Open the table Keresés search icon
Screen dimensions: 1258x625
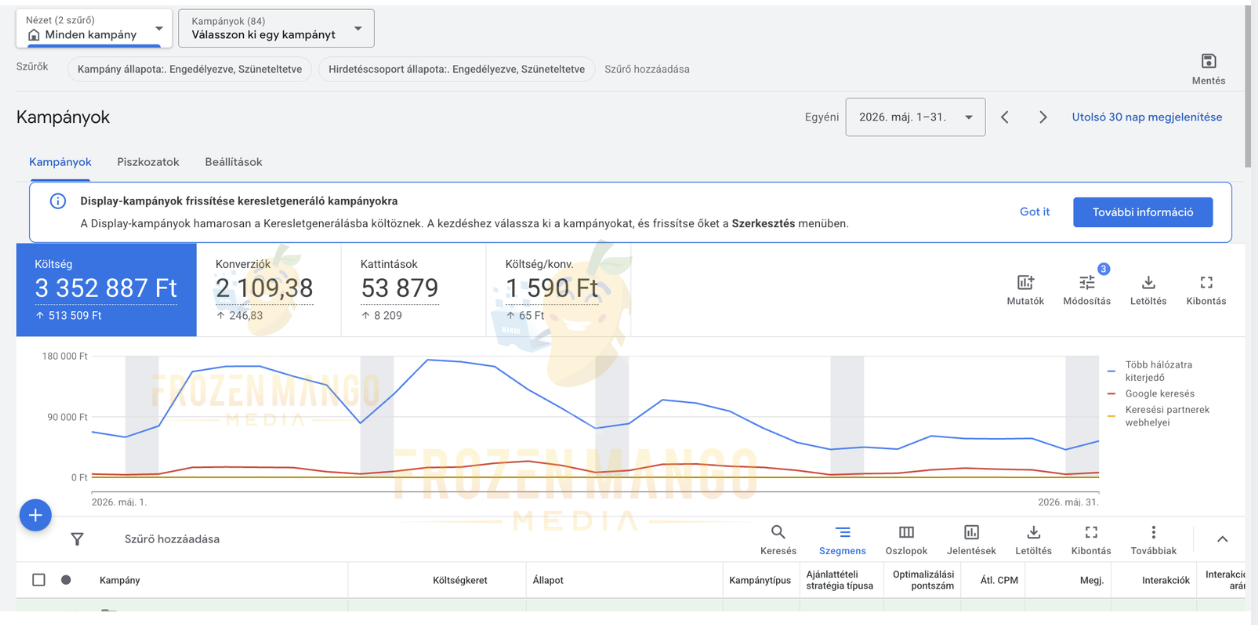tap(778, 533)
